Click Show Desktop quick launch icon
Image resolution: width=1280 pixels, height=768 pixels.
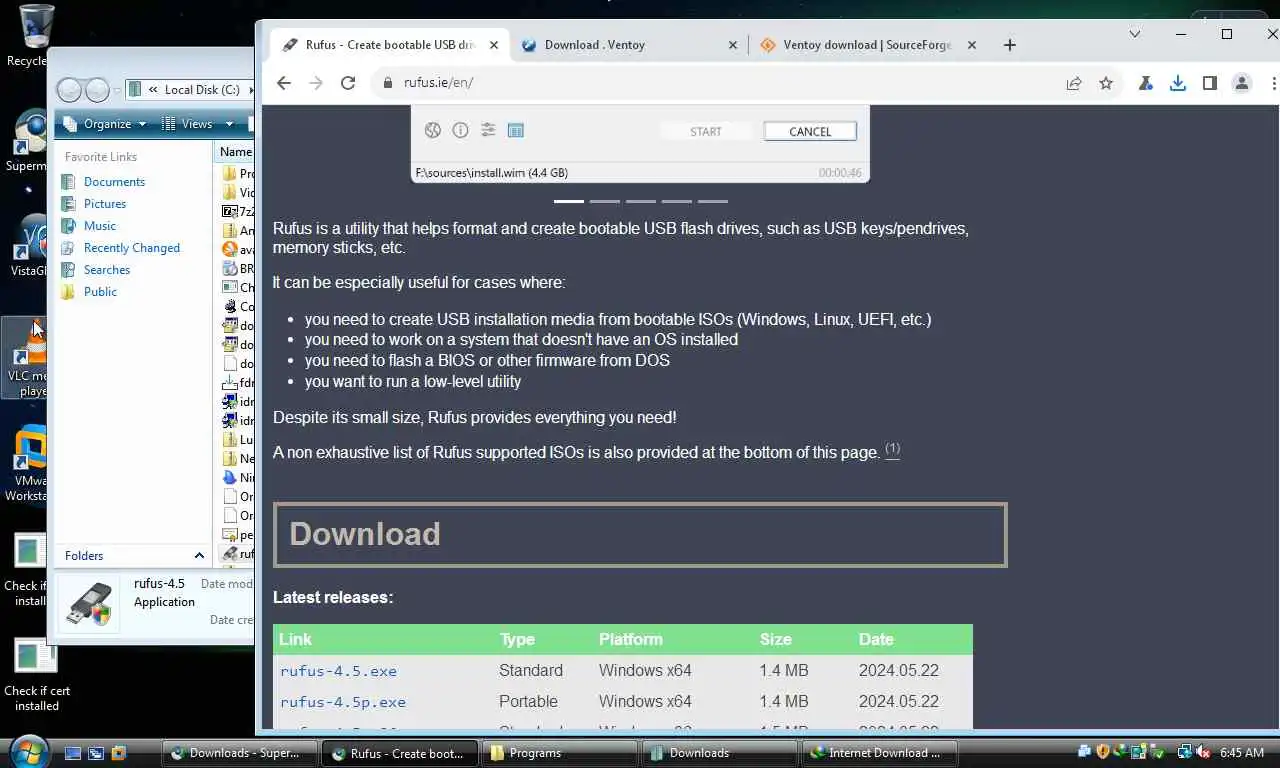click(73, 753)
